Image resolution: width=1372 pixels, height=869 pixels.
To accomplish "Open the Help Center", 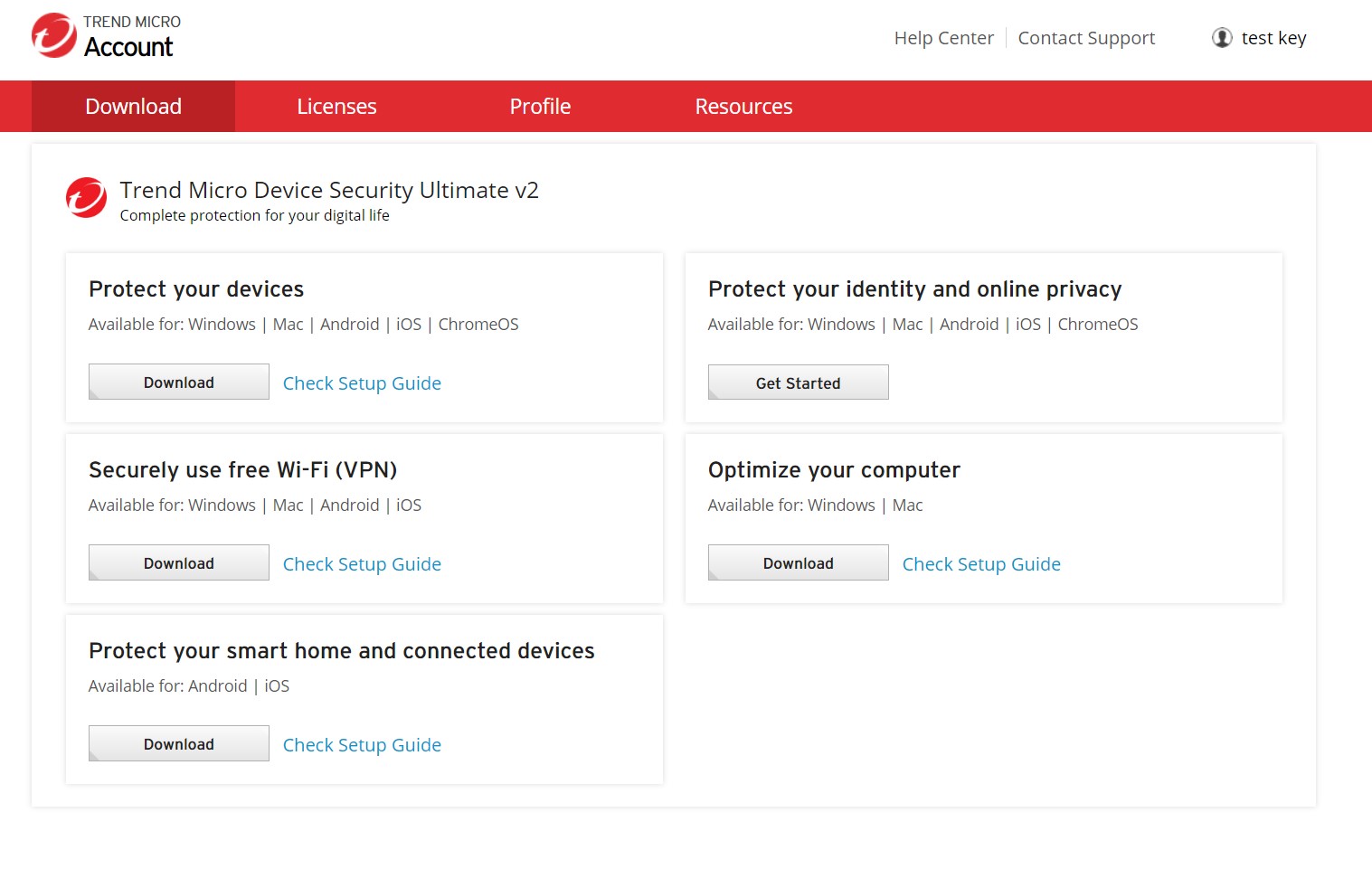I will tap(943, 37).
